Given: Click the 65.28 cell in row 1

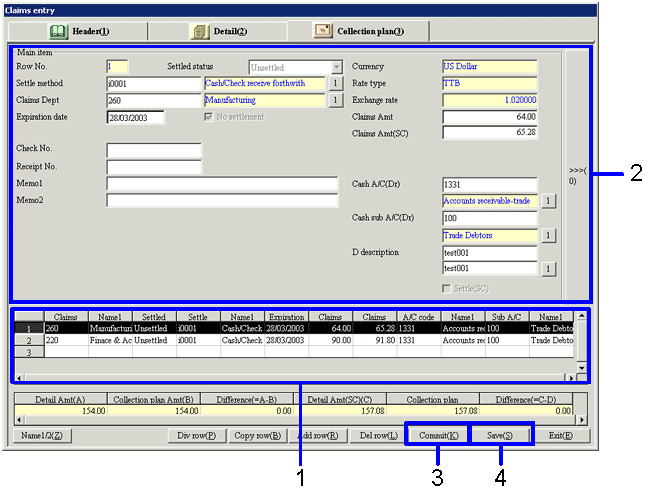Looking at the screenshot, I should click(x=375, y=329).
